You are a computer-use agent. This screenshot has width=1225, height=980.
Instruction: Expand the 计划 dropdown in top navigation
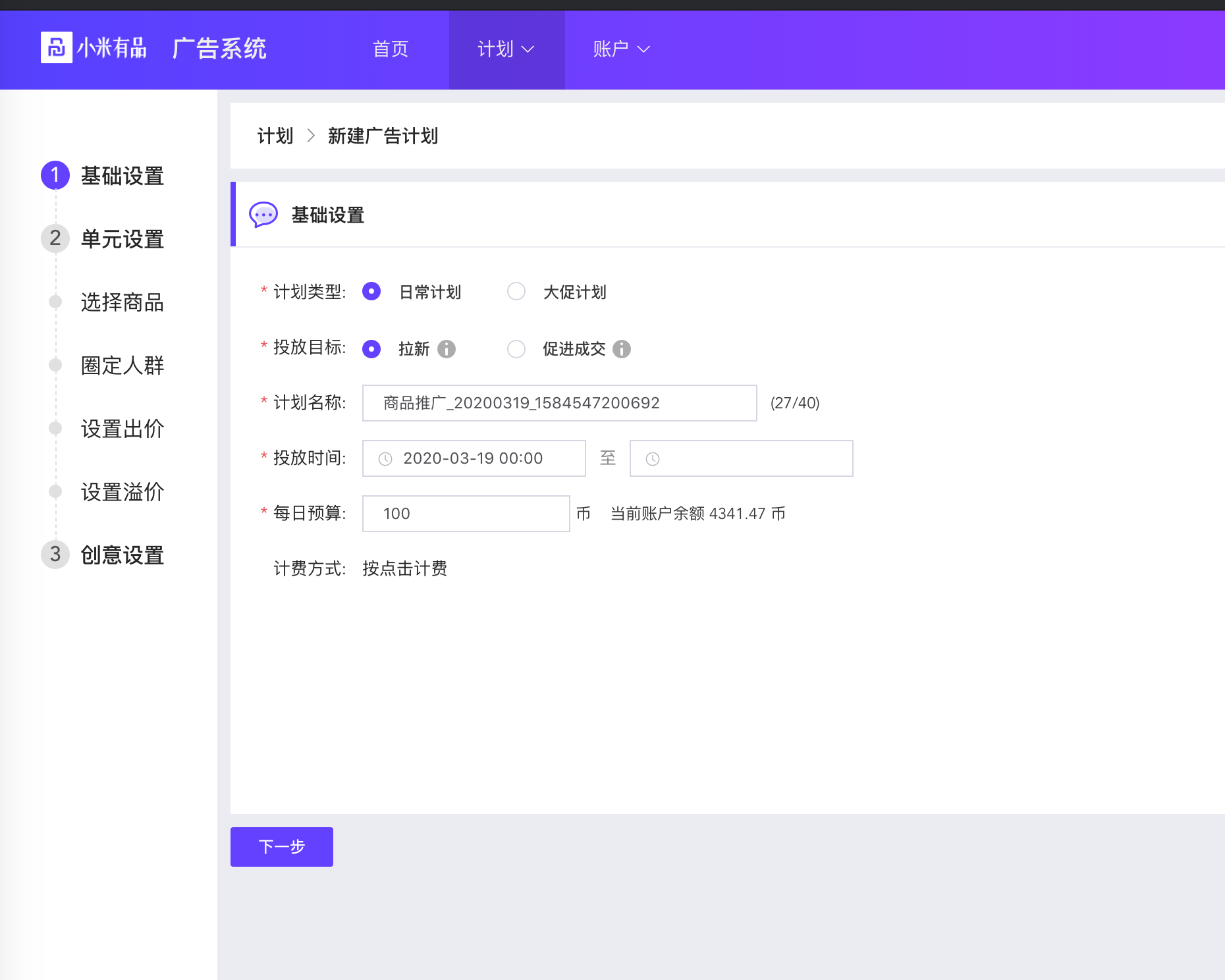(x=506, y=49)
